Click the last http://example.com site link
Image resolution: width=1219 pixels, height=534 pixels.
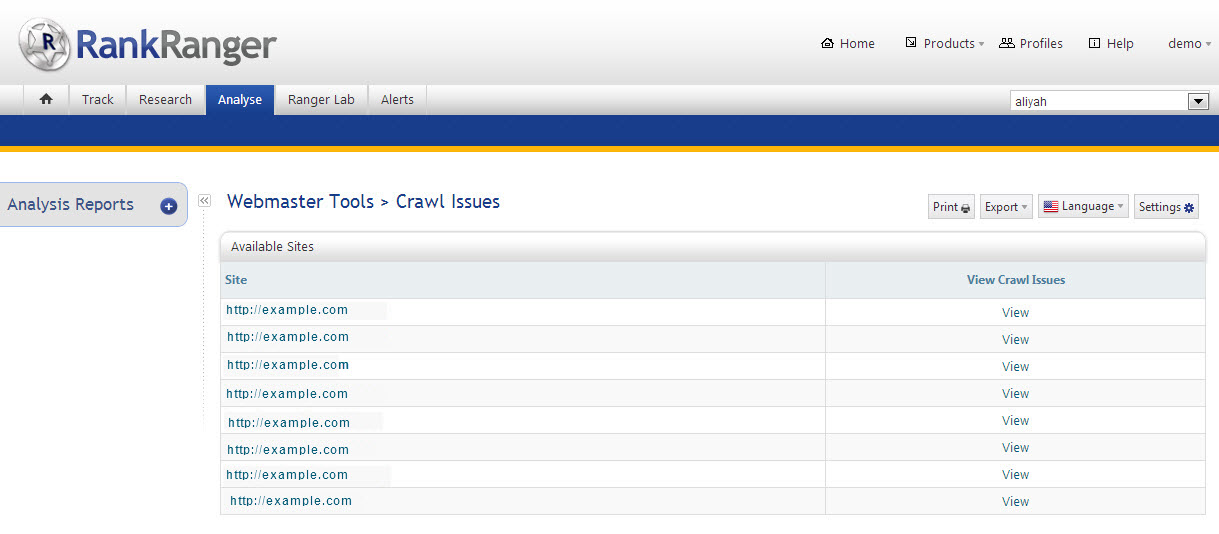pos(291,501)
